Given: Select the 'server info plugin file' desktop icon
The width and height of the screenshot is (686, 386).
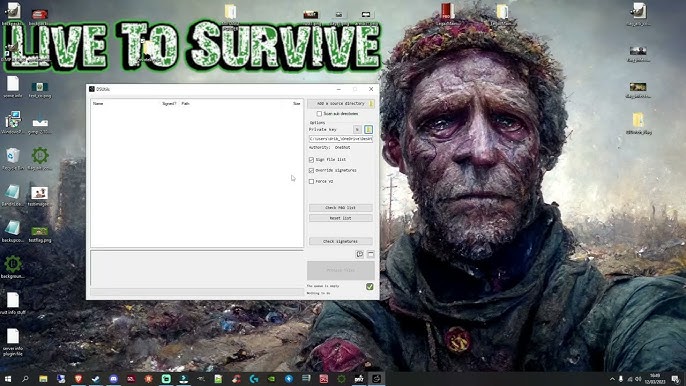Looking at the screenshot, I should pos(13,343).
